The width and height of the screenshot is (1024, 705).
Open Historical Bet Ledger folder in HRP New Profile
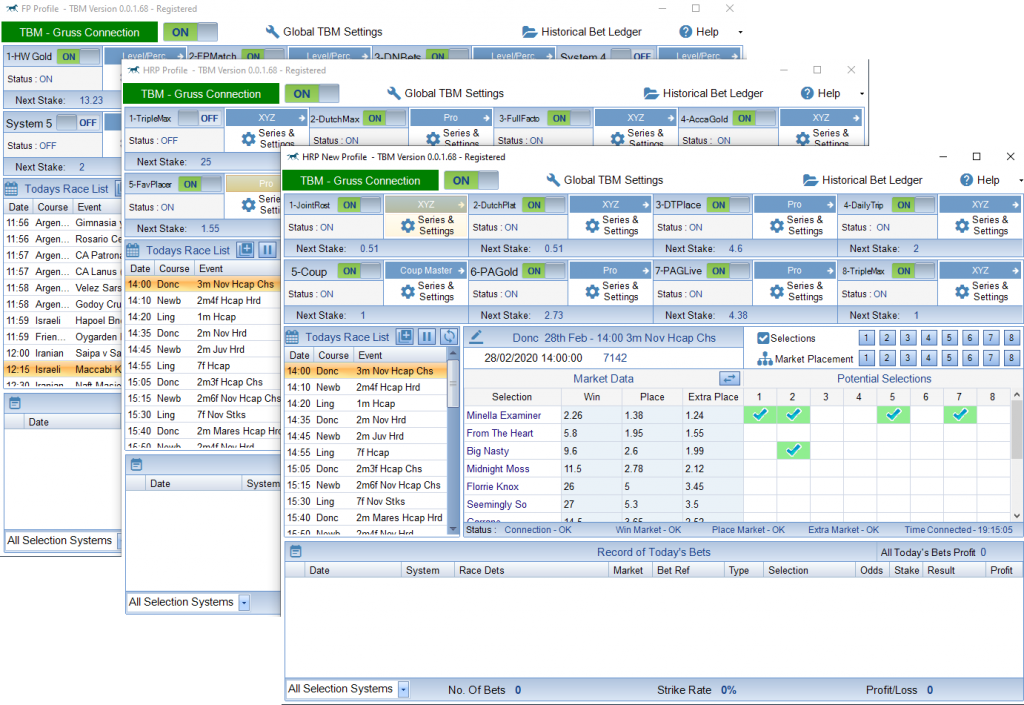point(810,180)
